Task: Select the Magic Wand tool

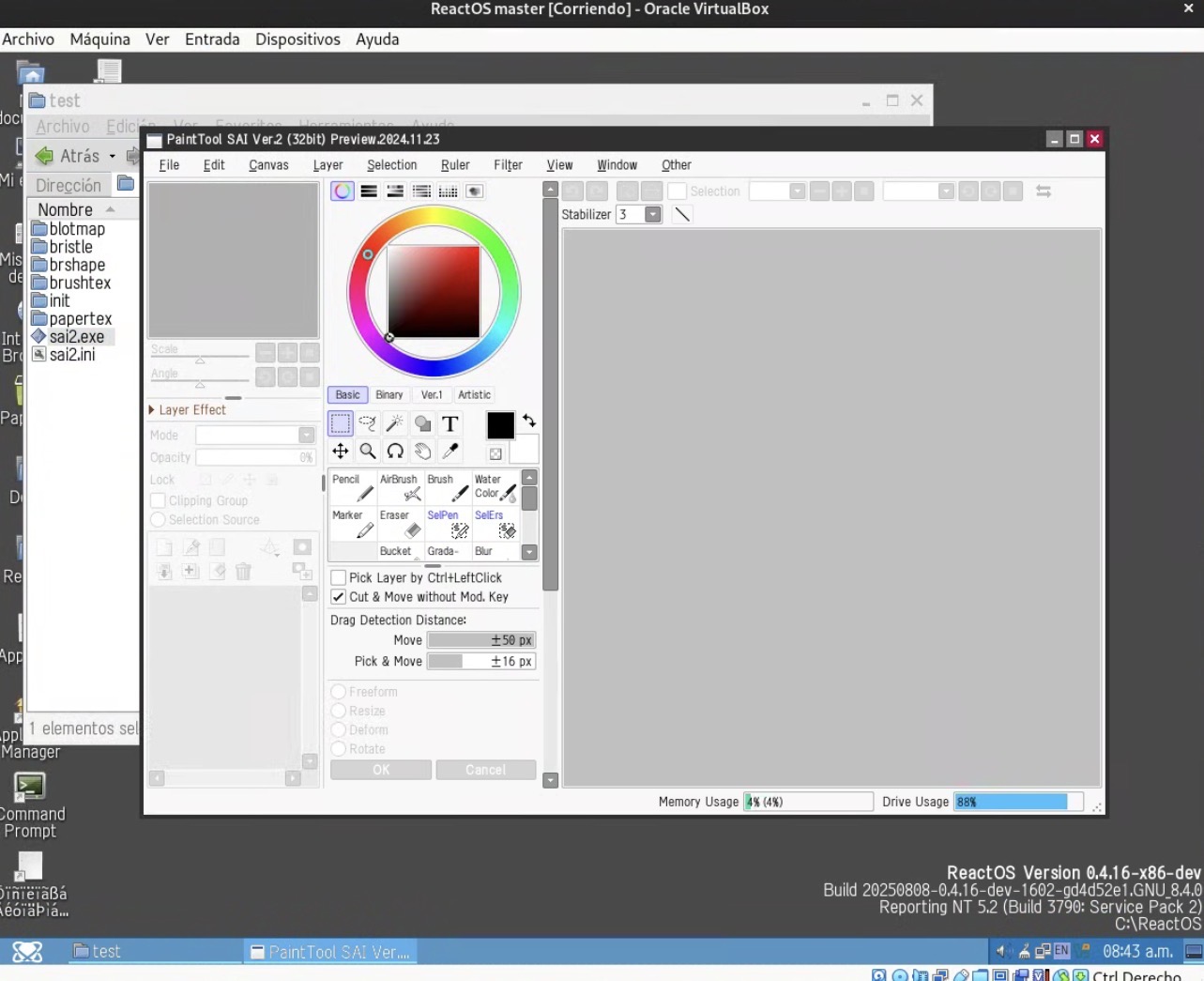Action: coord(395,423)
